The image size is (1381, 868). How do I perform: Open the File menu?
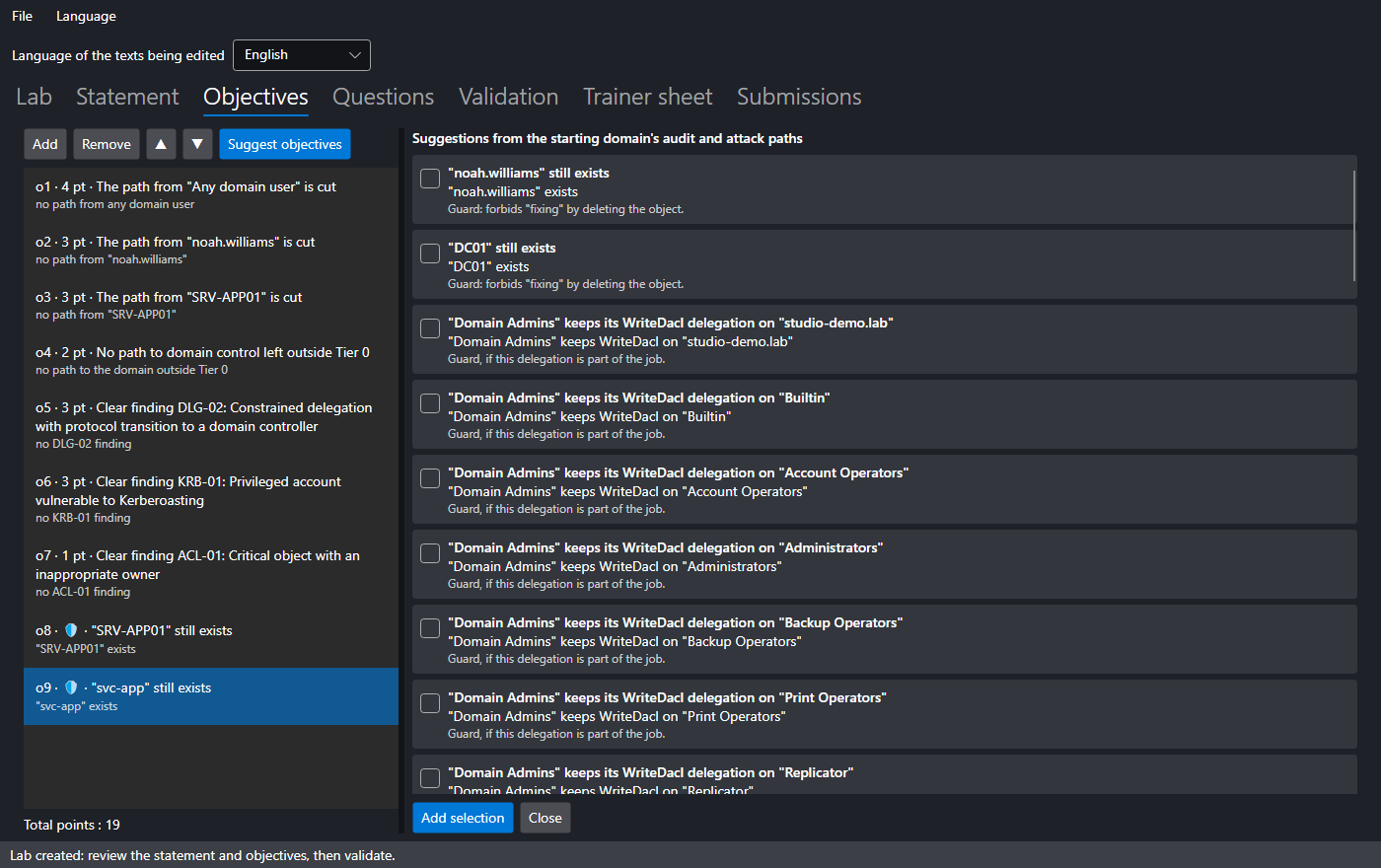pyautogui.click(x=22, y=16)
